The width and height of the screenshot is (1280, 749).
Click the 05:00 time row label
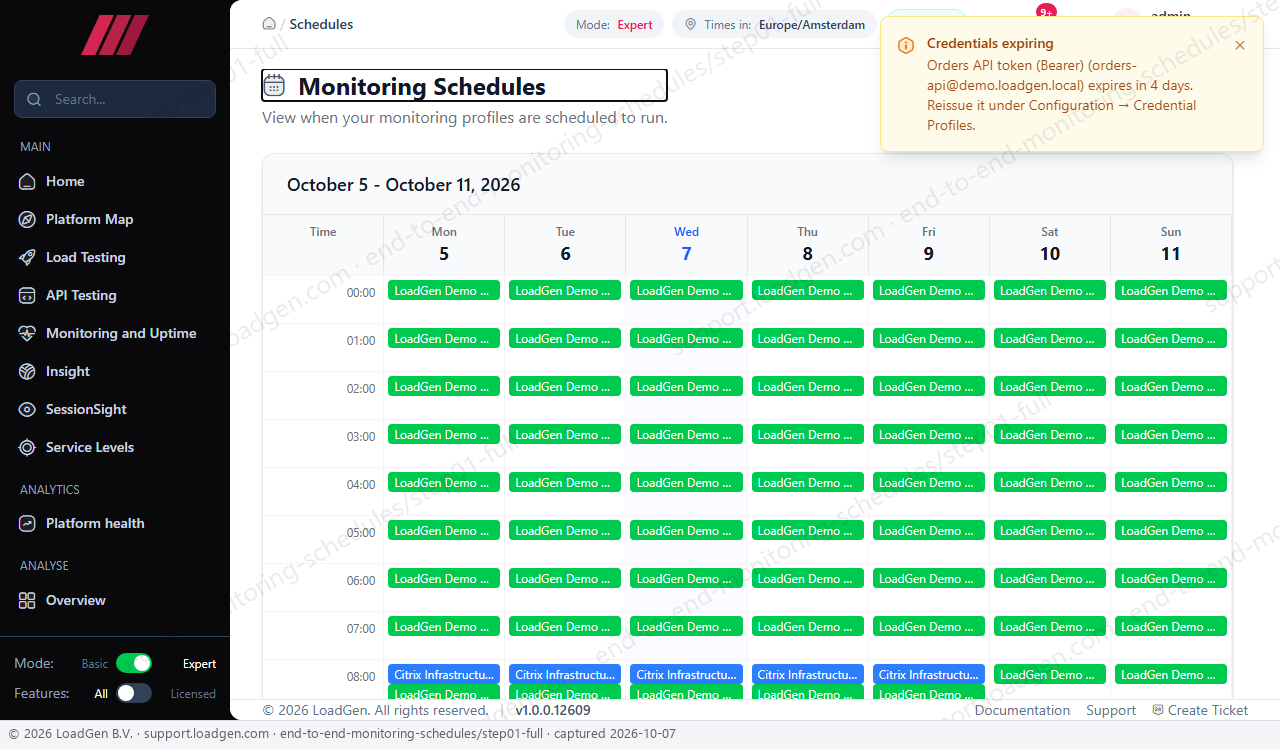(361, 532)
